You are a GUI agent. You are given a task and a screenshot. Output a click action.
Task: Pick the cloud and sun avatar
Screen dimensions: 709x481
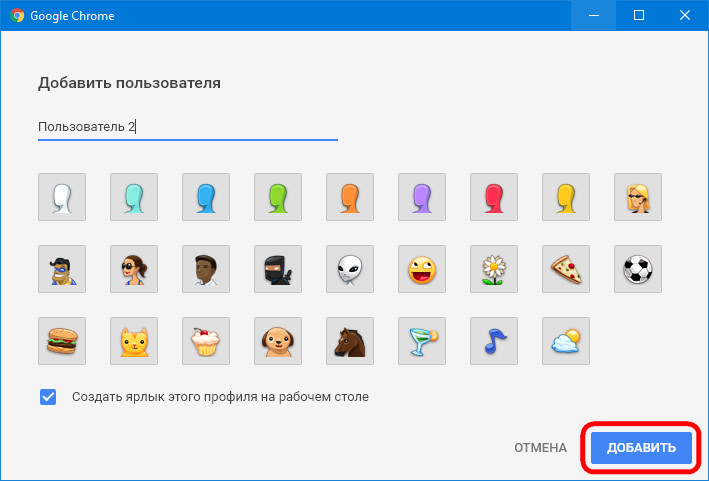(566, 341)
